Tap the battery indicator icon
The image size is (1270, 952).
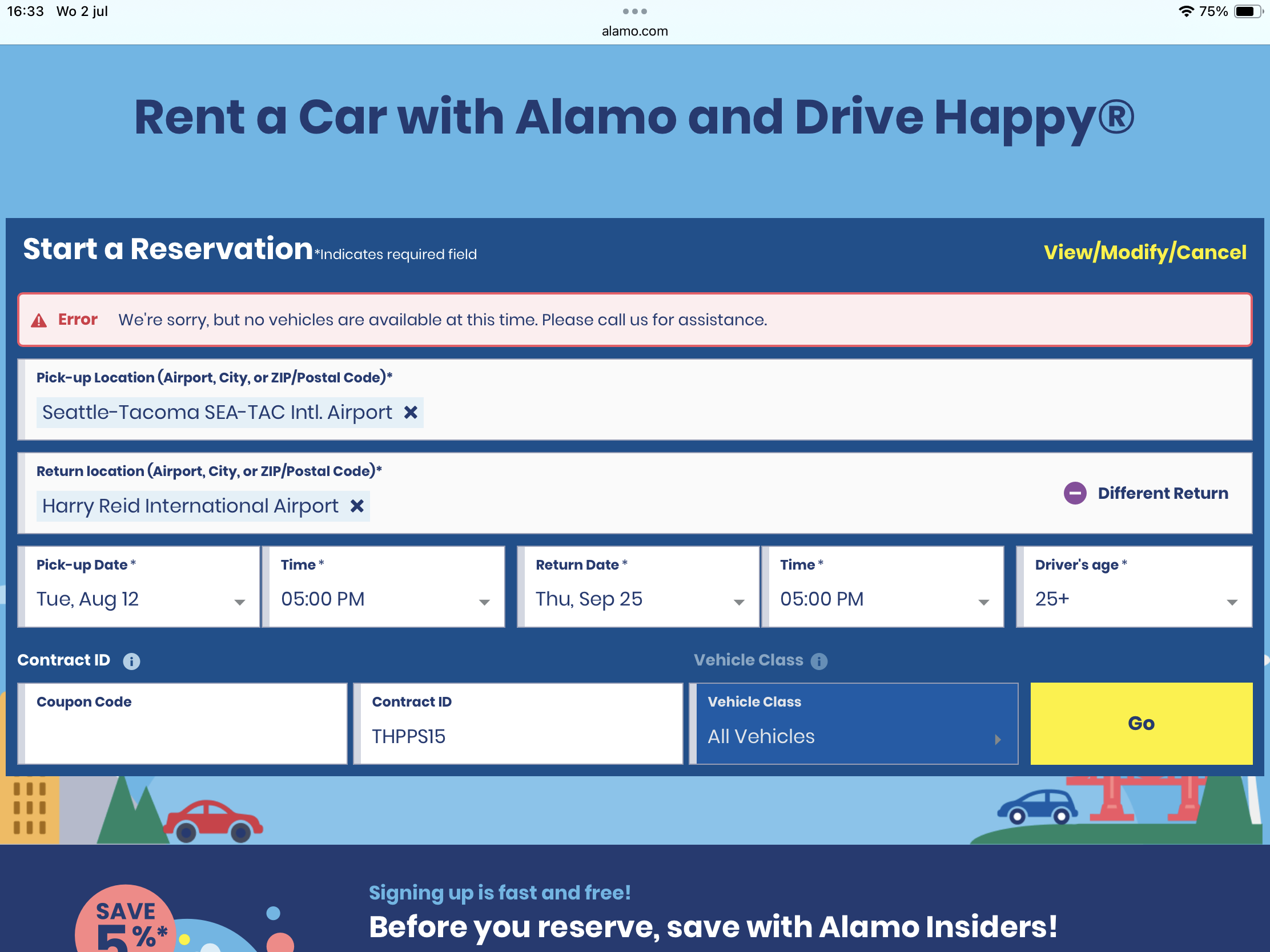point(1248,11)
